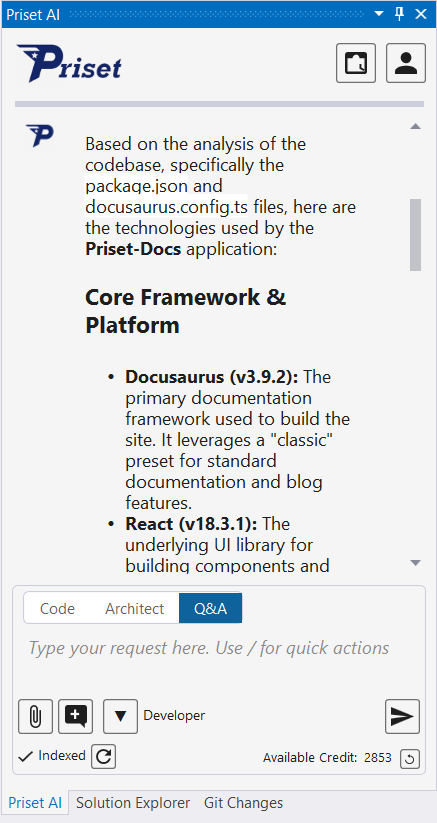Viewport: 437px width, 823px height.
Task: Open the Git Changes tab
Action: click(x=243, y=803)
